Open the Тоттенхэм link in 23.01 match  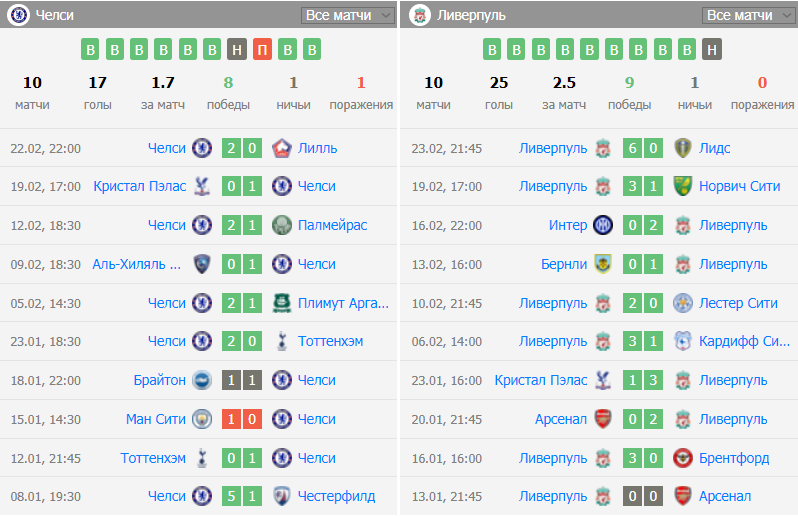click(330, 341)
